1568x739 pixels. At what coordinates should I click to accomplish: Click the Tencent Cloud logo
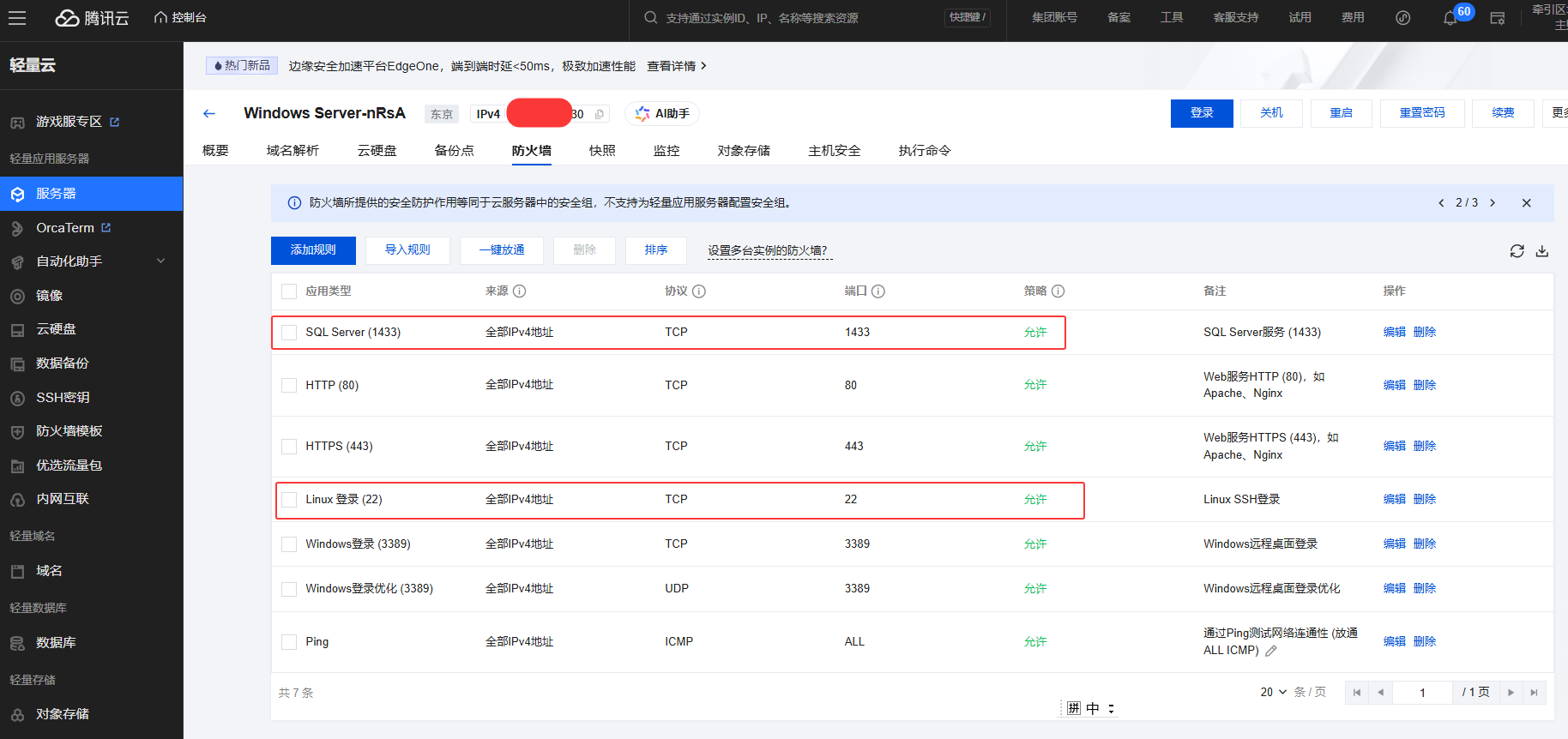coord(93,18)
